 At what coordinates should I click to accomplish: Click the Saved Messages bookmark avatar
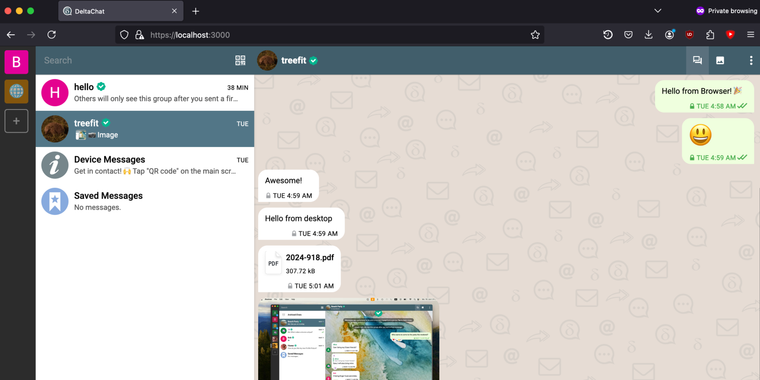(55, 201)
